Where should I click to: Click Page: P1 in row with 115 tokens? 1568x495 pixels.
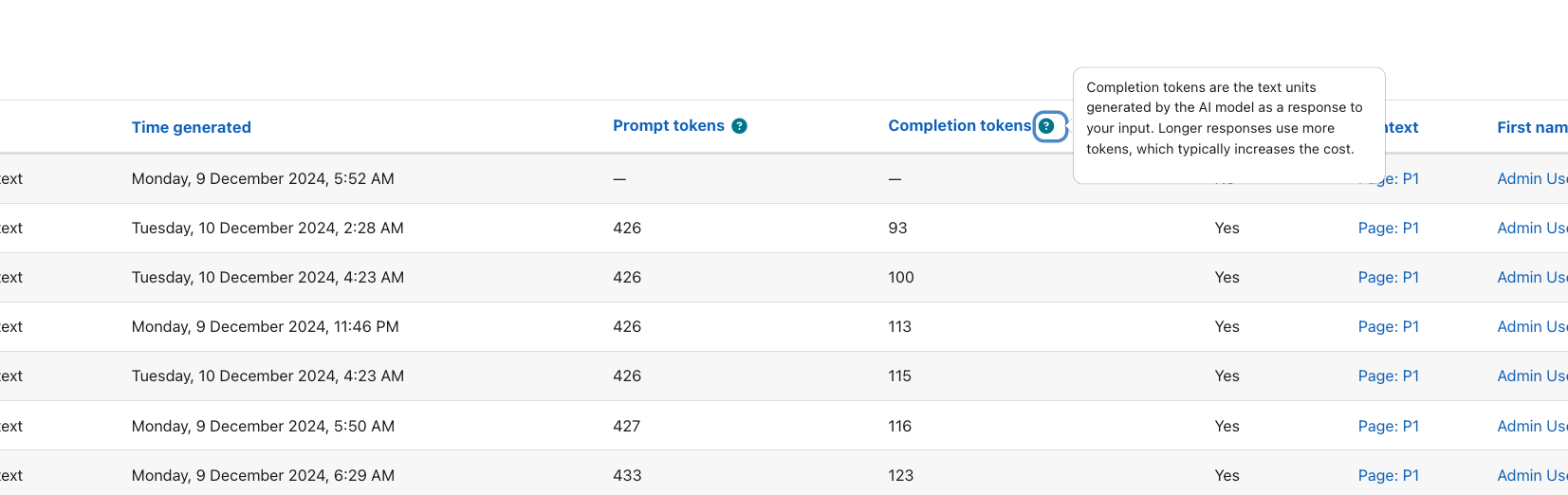(x=1388, y=376)
